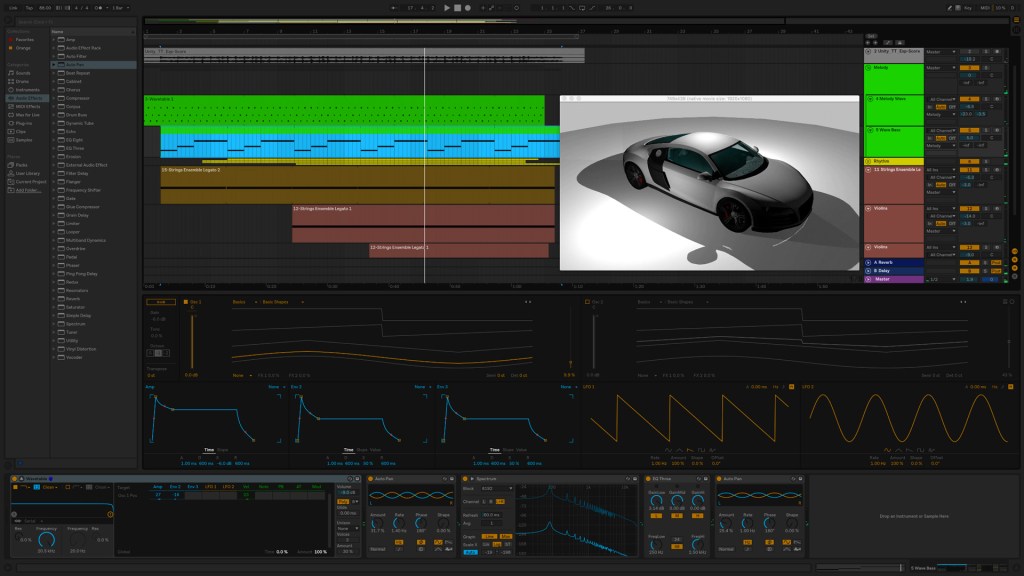Open the Melody track output dropdown
This screenshot has height=576, width=1024.
click(939, 68)
